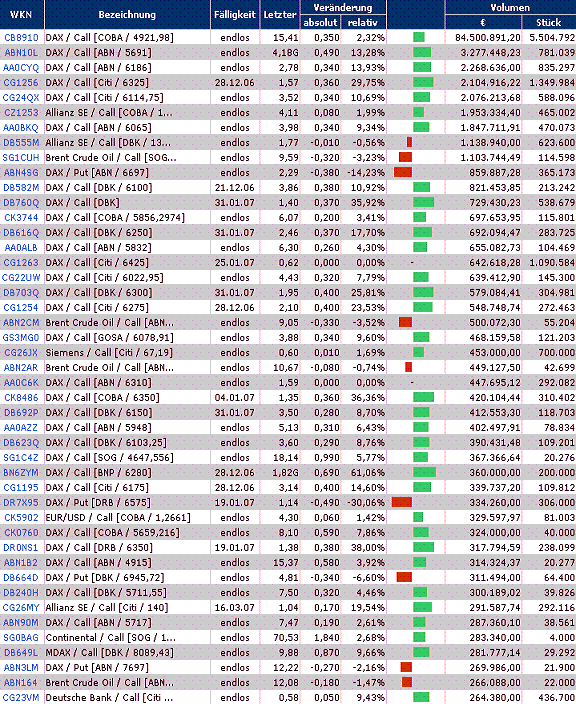The image size is (576, 704).
Task: Open WKN link CG26JX
Action: (21, 352)
